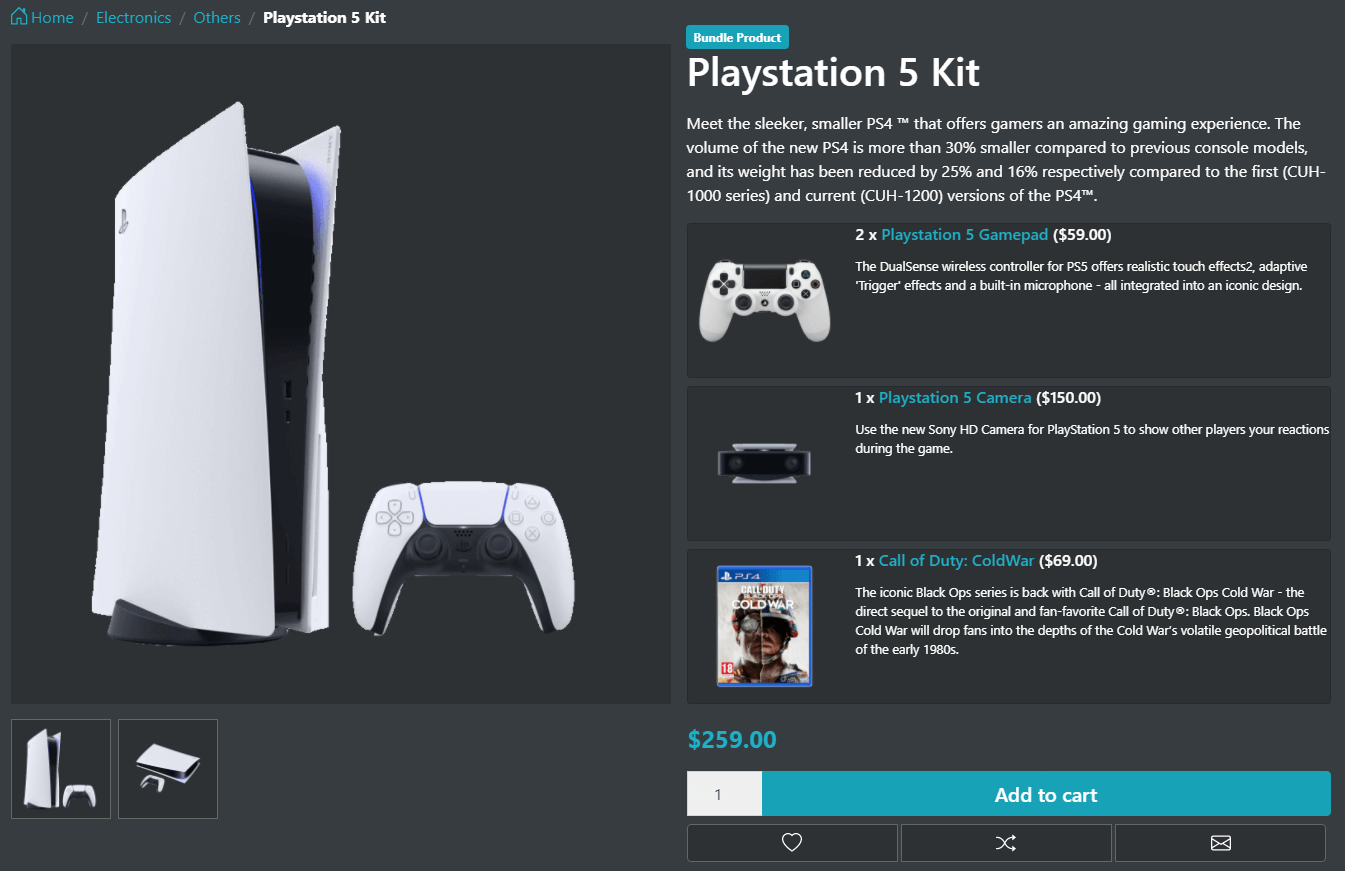
Task: Add product to wishlist with heart icon
Action: click(x=792, y=843)
